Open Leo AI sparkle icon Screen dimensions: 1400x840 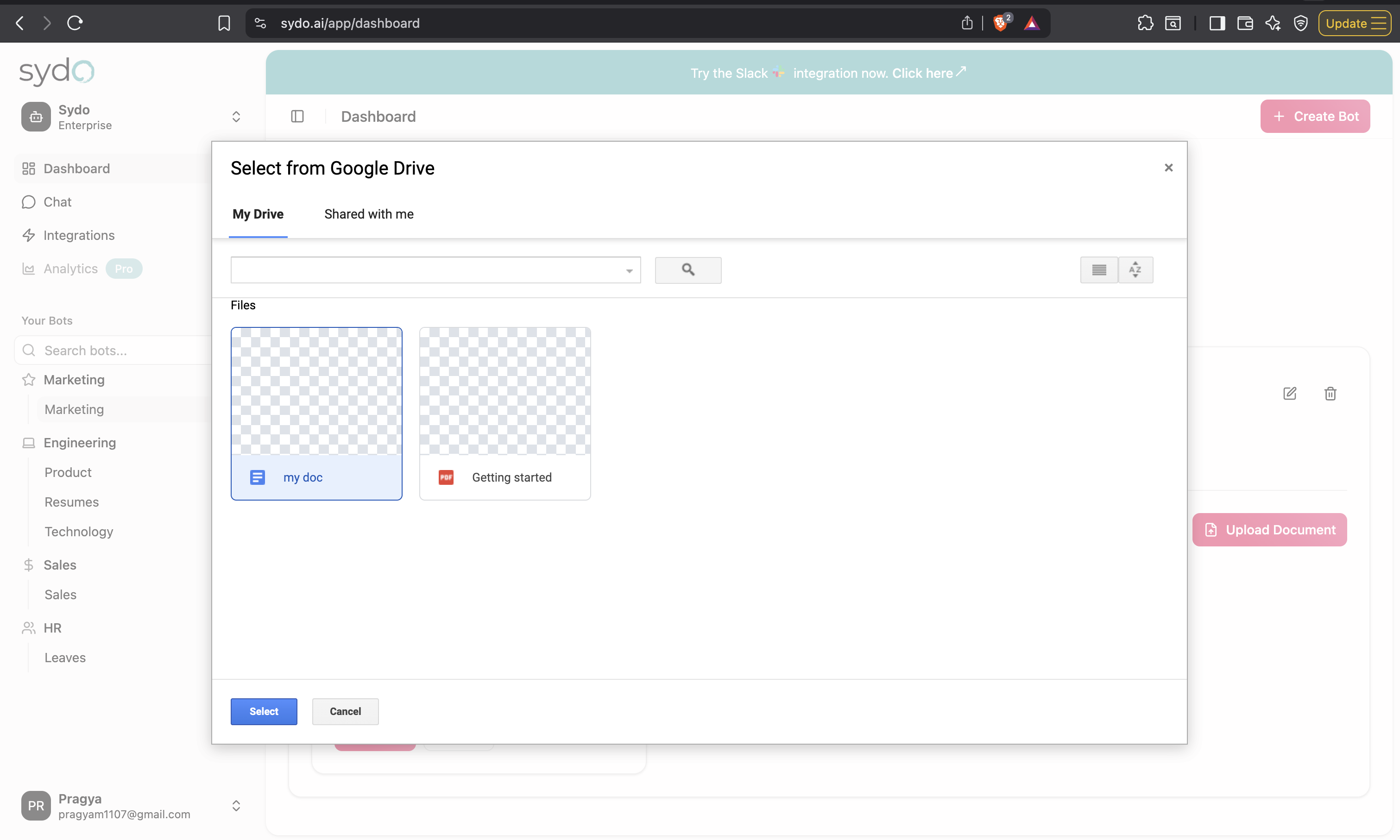(x=1273, y=23)
